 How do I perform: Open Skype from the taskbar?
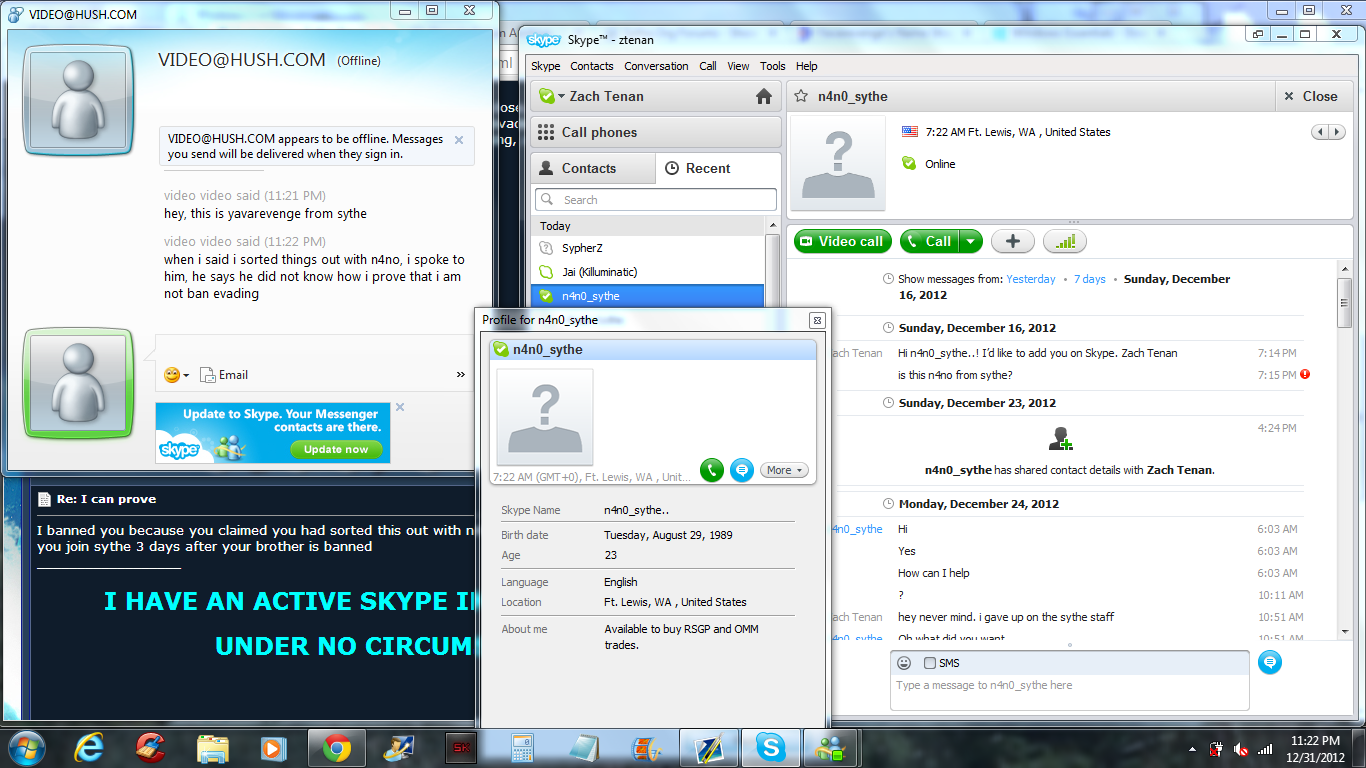point(770,747)
